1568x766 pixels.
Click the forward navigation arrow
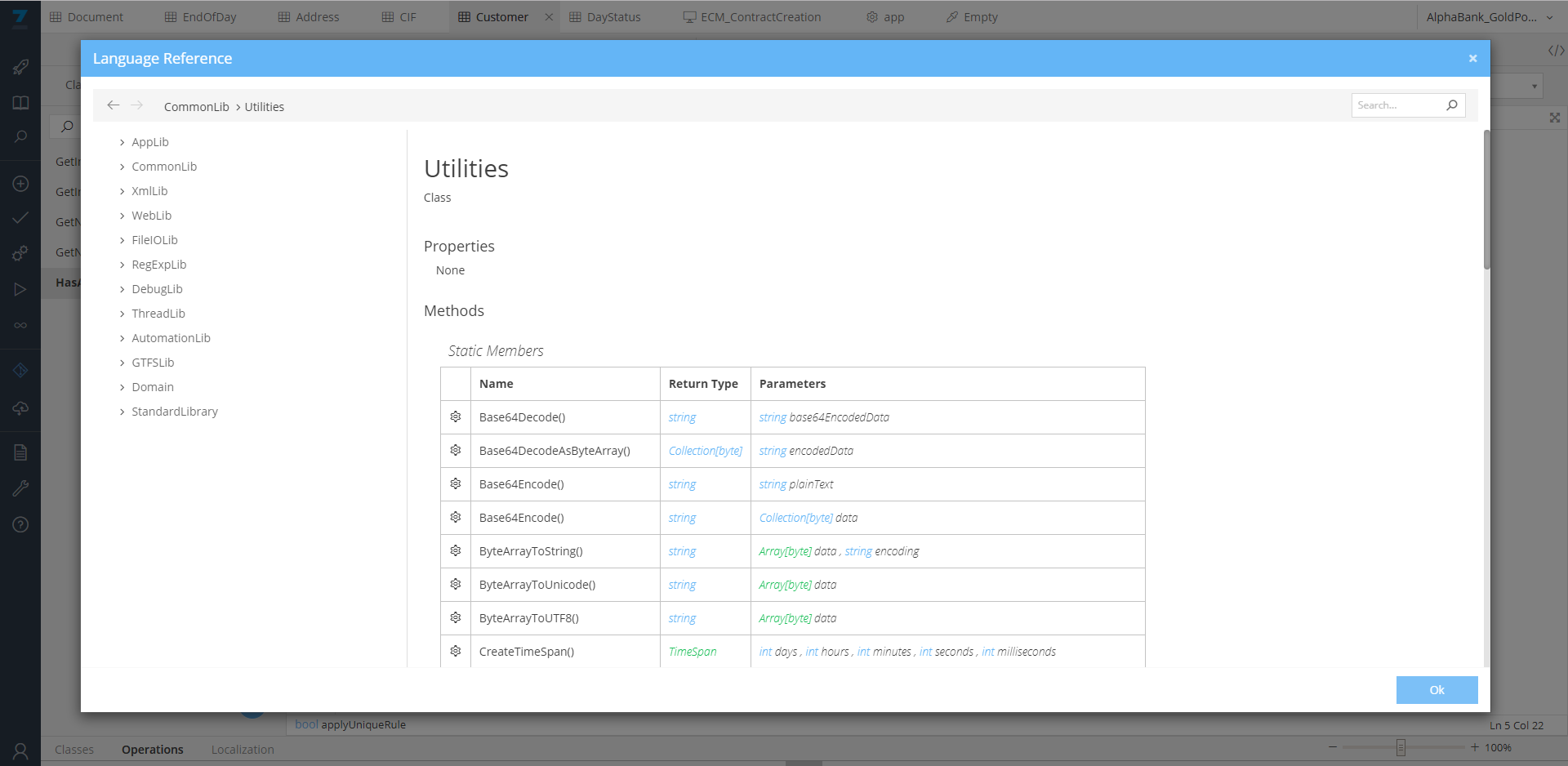(137, 105)
